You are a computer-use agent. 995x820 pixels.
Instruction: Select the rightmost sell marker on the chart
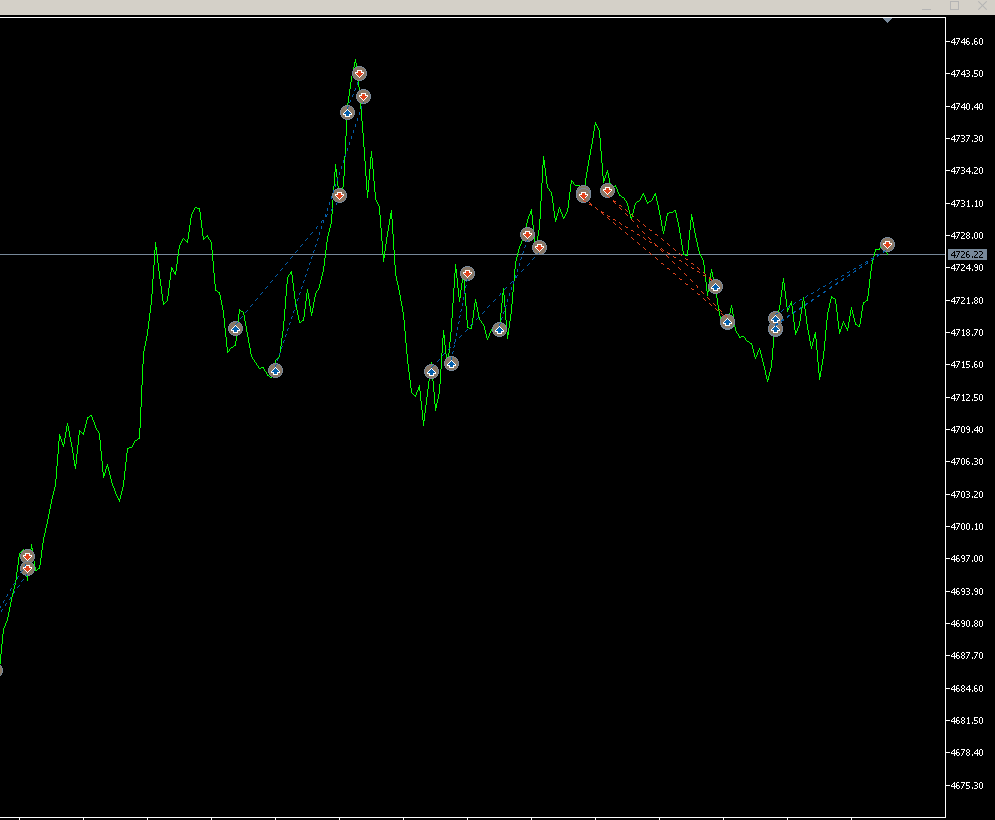887,245
